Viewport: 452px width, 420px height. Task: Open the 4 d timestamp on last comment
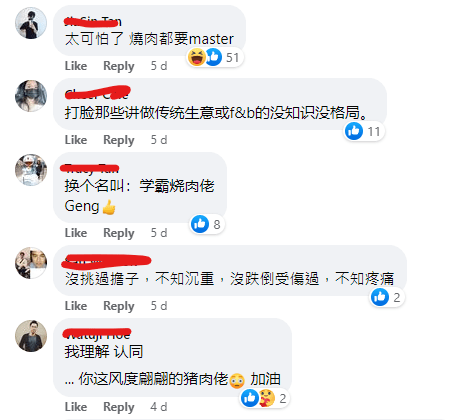[159, 407]
